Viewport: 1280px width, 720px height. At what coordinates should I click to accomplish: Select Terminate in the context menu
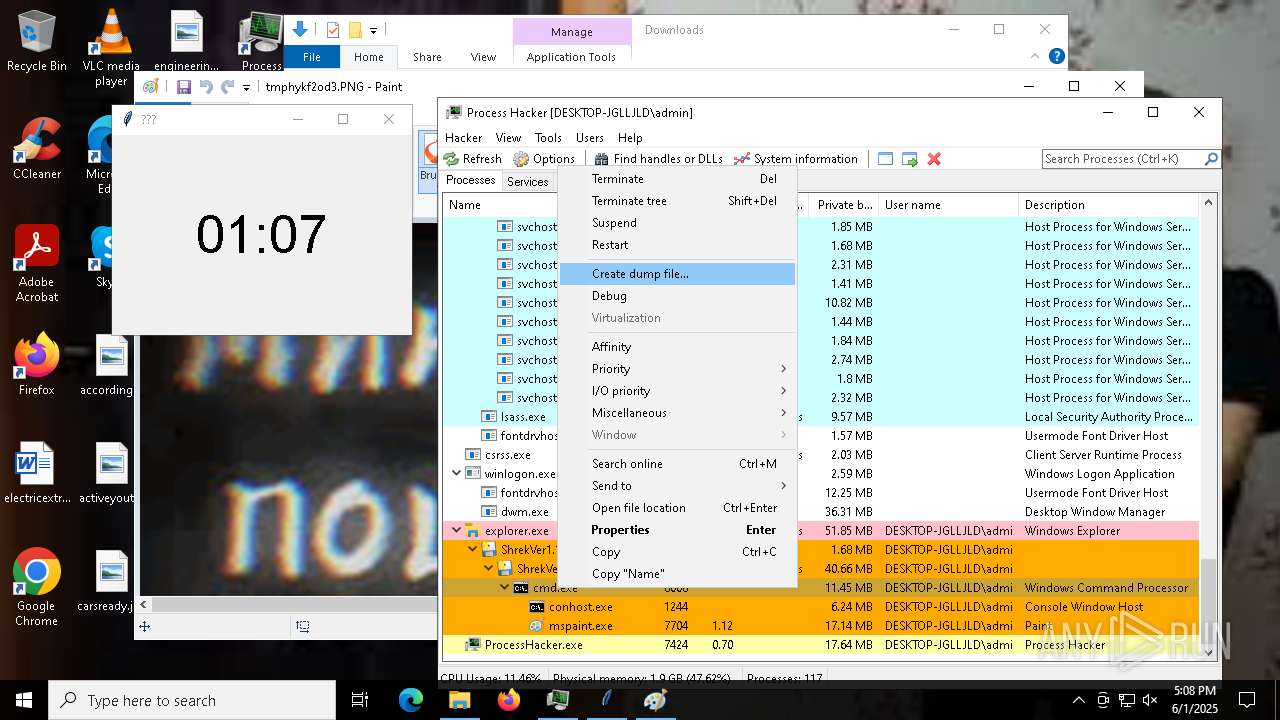point(677,179)
